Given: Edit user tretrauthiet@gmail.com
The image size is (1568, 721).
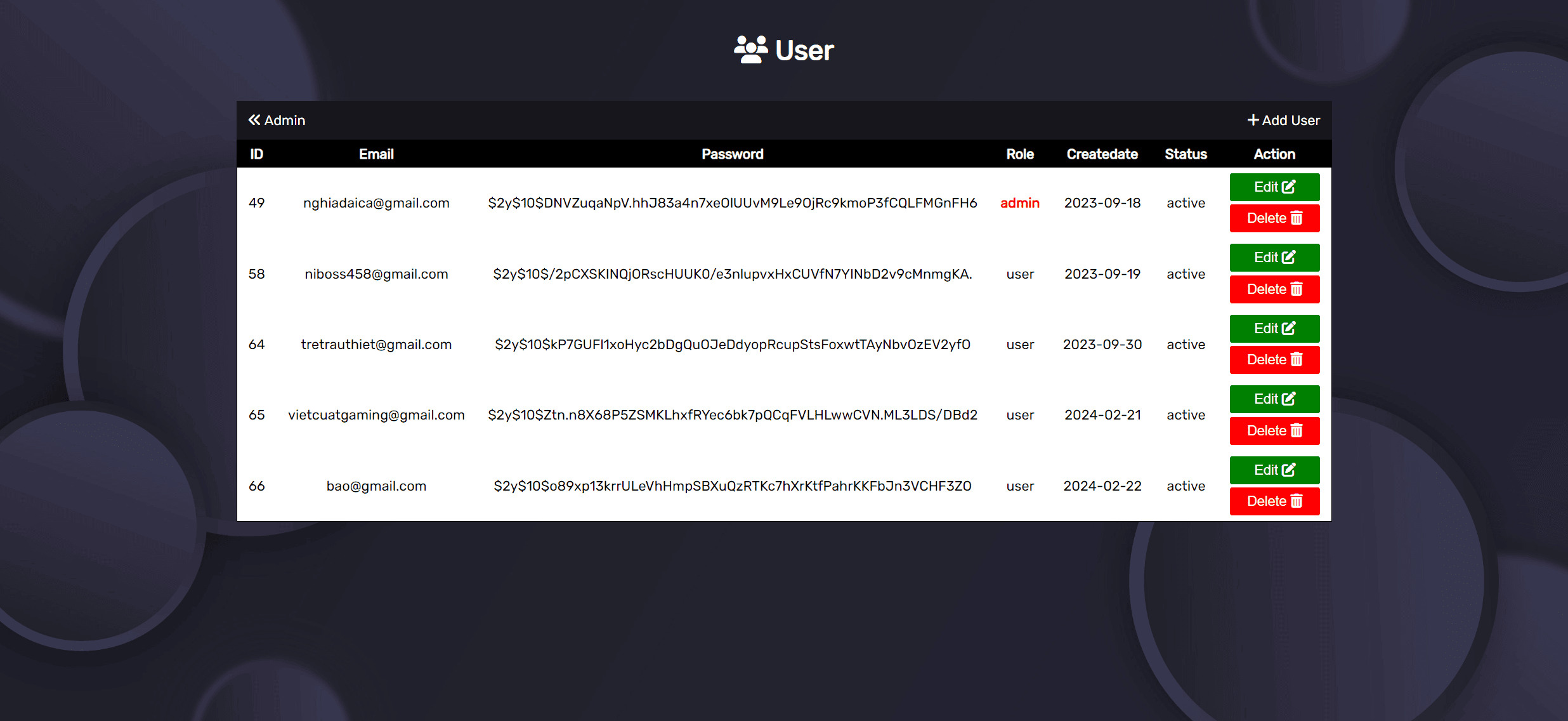Looking at the screenshot, I should 1274,329.
